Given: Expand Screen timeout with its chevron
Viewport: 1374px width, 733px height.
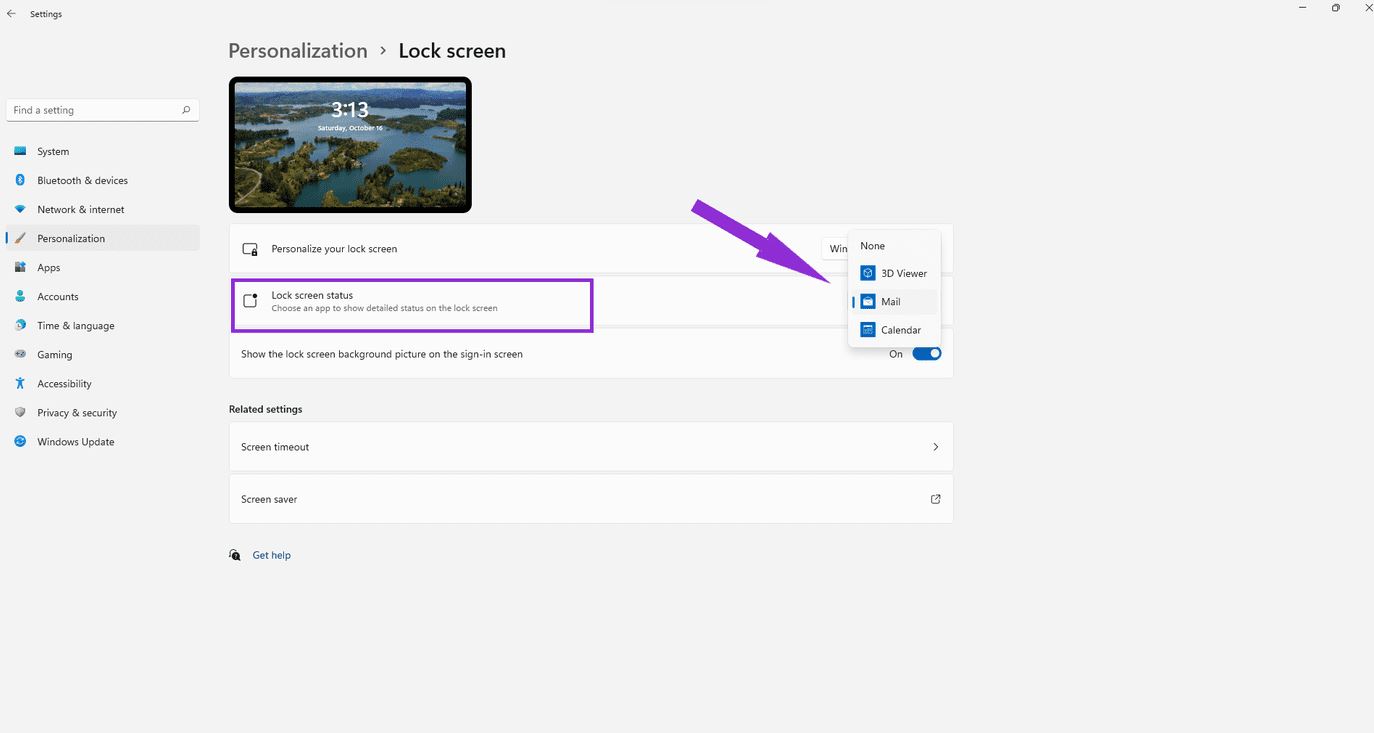Looking at the screenshot, I should (x=935, y=447).
